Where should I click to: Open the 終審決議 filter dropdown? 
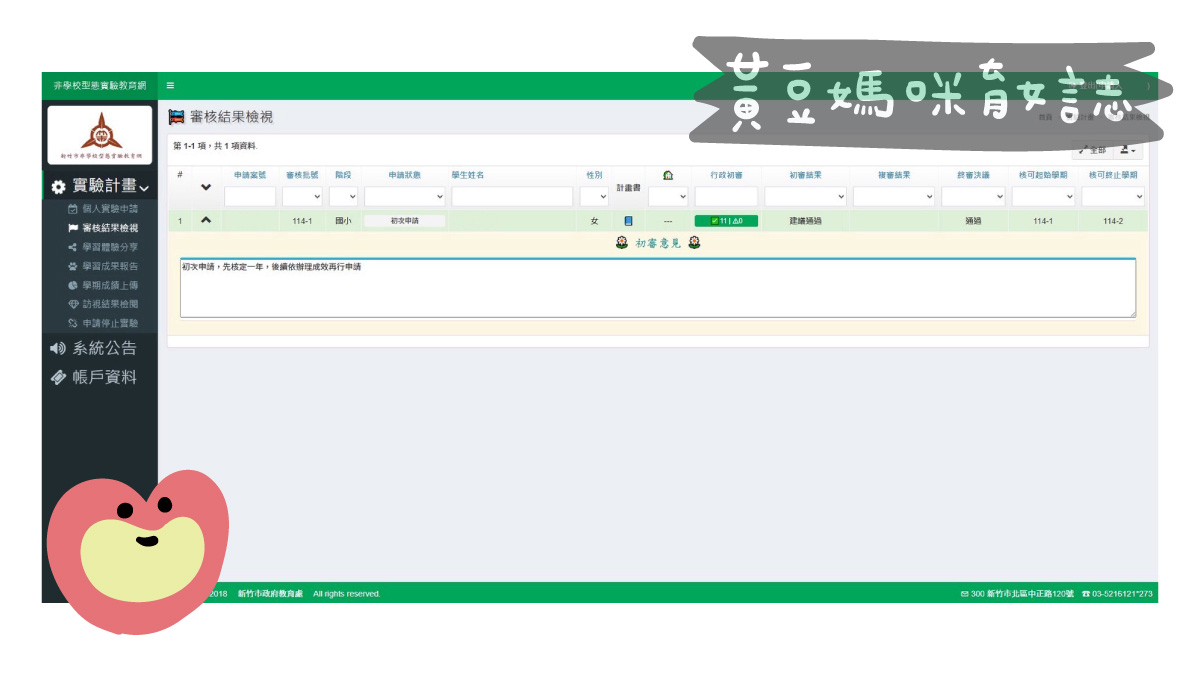[973, 196]
